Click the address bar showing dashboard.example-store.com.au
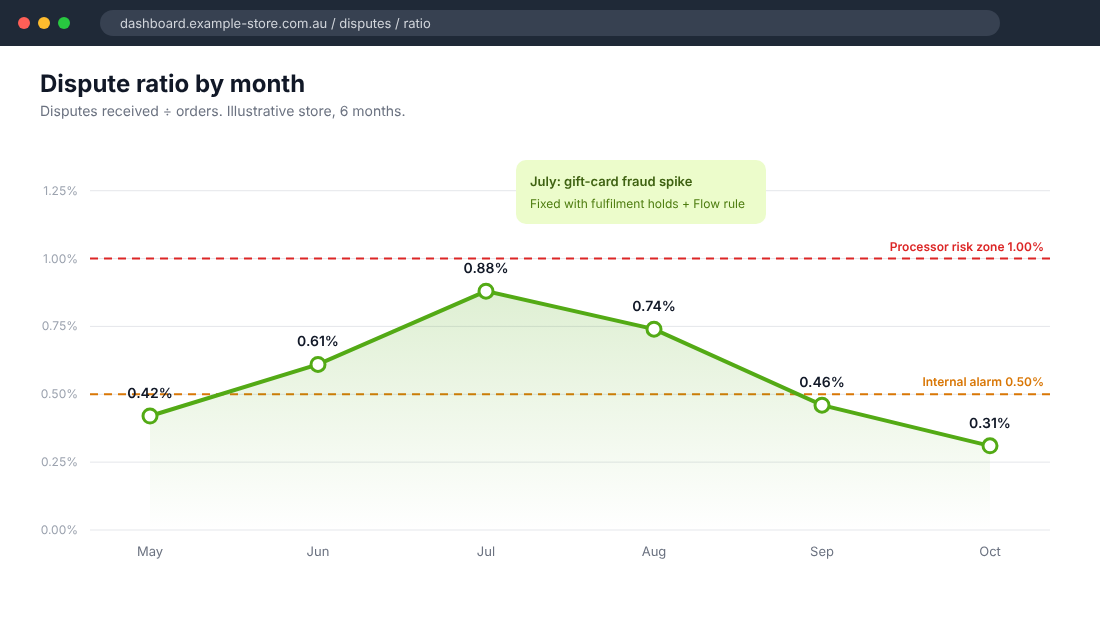The height and width of the screenshot is (640, 1100). pos(549,23)
